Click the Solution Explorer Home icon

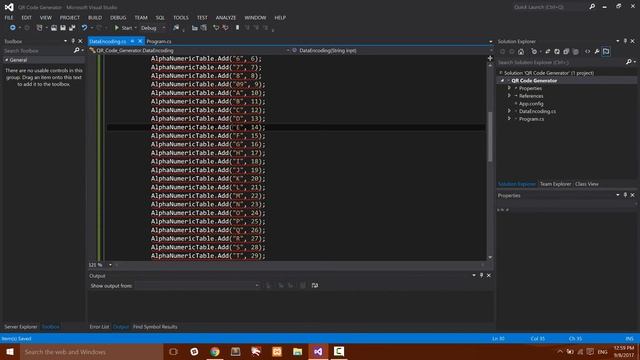point(521,51)
